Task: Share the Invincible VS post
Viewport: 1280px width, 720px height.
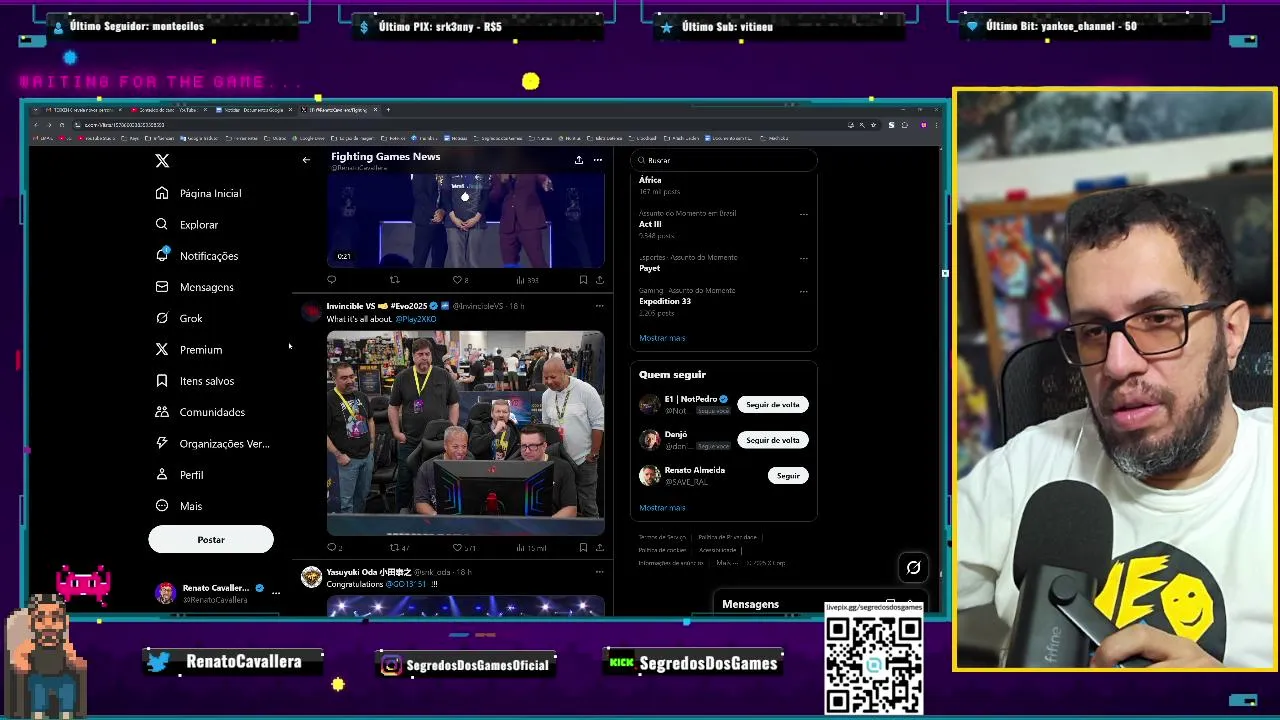Action: [599, 548]
